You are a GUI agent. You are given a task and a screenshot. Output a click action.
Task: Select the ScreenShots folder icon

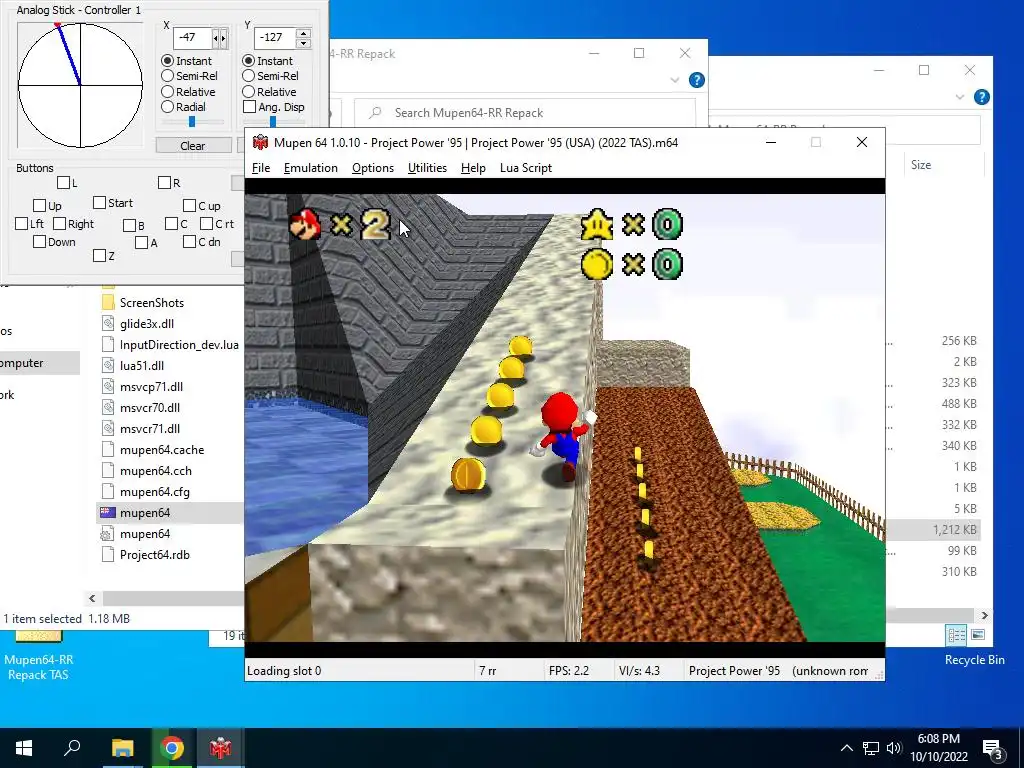tap(108, 302)
